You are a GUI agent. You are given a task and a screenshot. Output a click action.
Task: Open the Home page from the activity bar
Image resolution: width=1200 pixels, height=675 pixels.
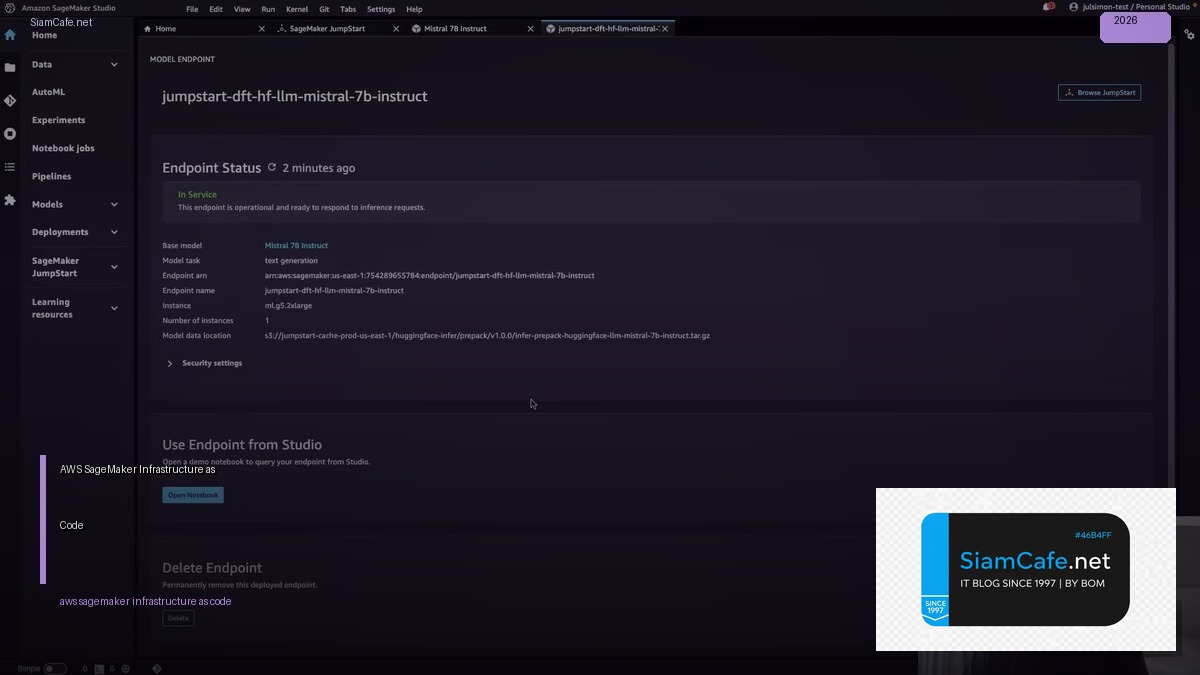point(10,33)
